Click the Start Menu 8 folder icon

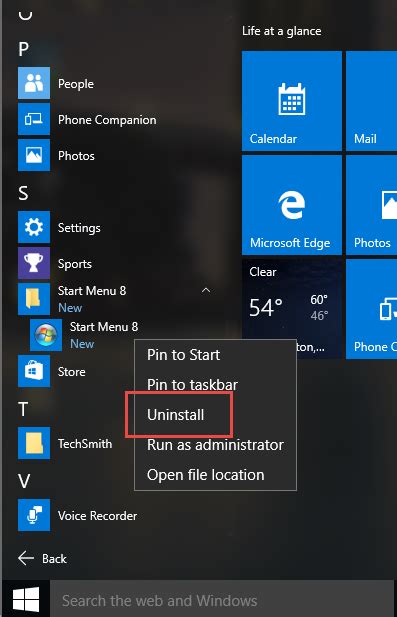[x=34, y=299]
